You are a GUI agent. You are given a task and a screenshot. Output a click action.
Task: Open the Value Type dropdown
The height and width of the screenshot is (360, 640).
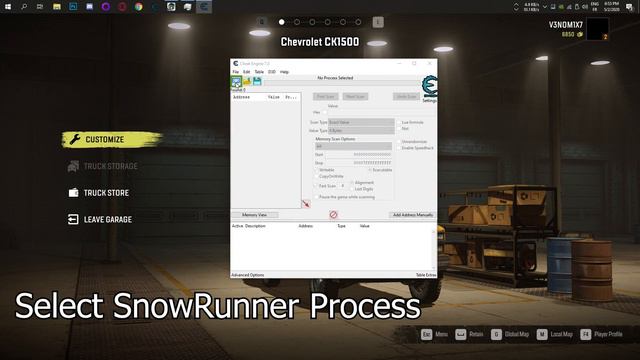361,131
